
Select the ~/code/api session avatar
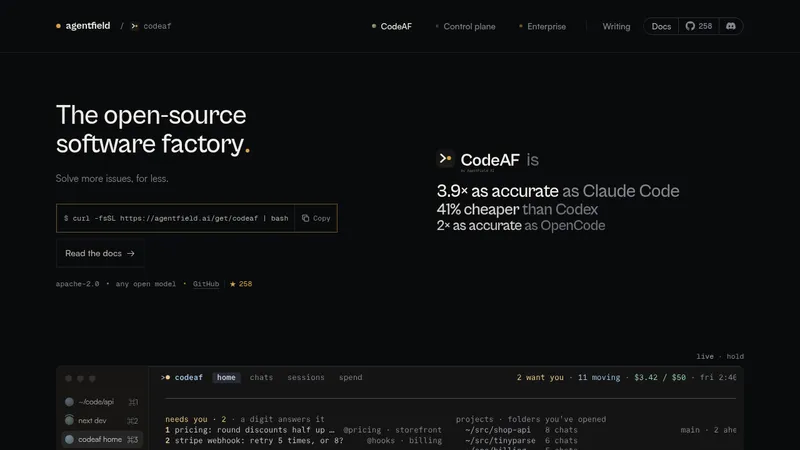click(x=69, y=402)
